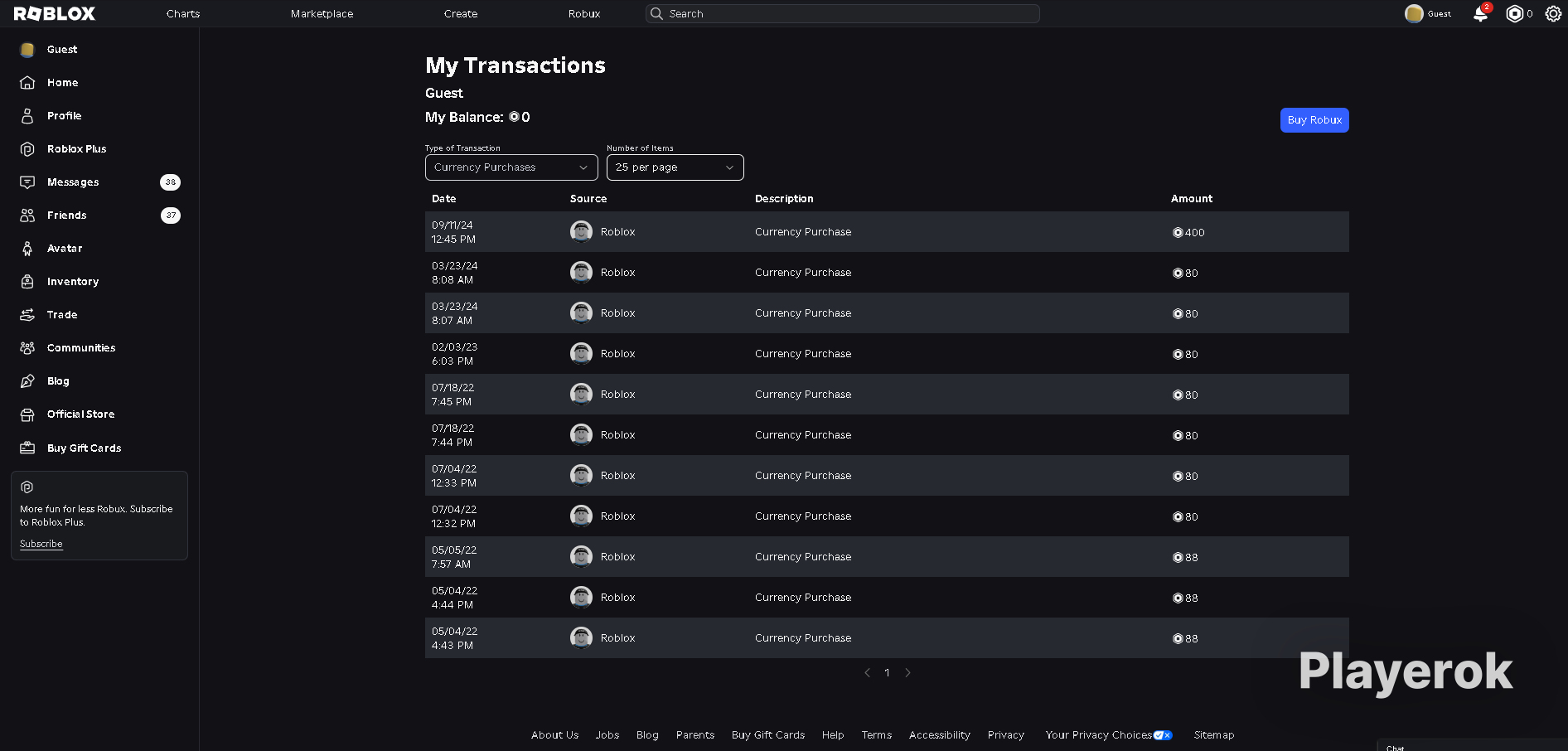The height and width of the screenshot is (751, 1568).
Task: Click the 07/04/22 12:33 PM date cell
Action: (x=454, y=476)
